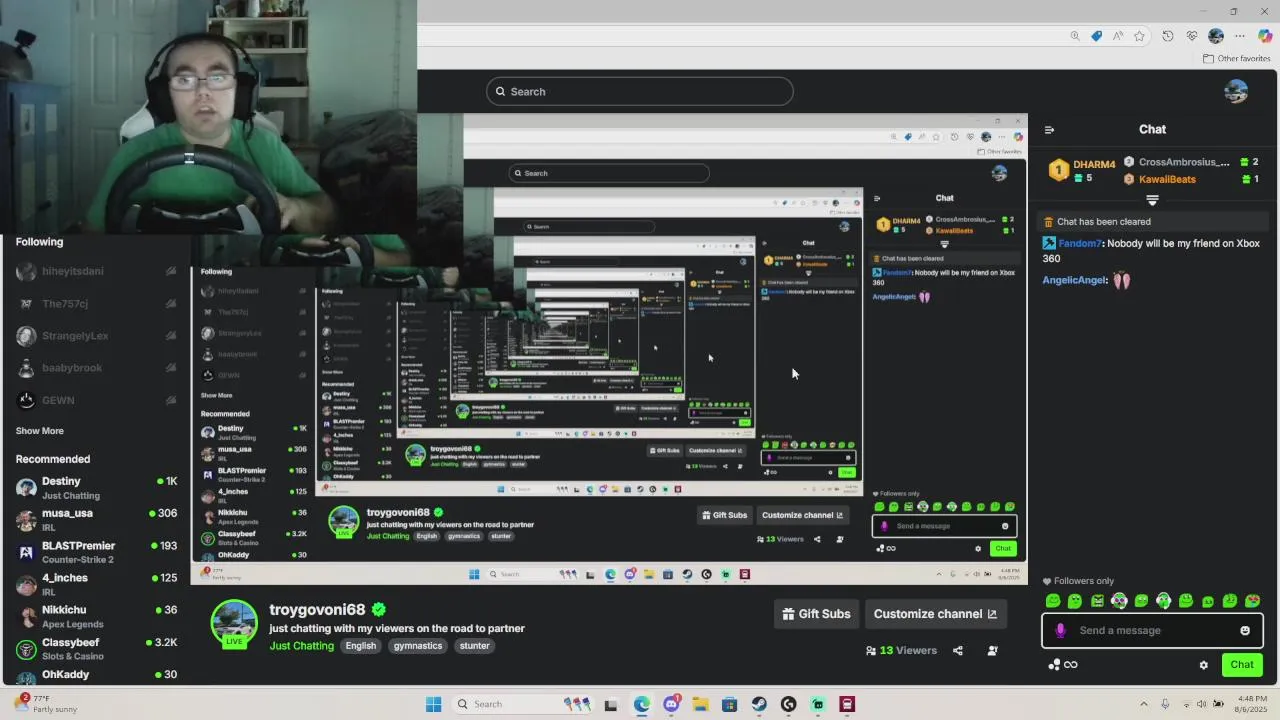Open Edge profile picture icon

coord(1216,36)
